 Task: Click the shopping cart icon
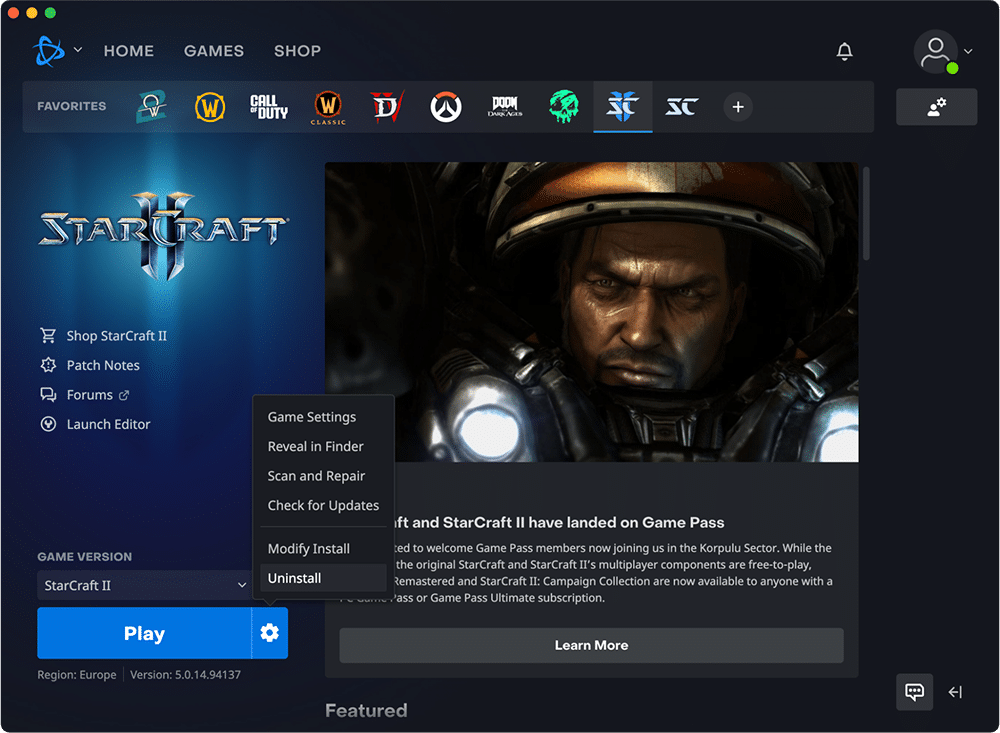coord(48,335)
